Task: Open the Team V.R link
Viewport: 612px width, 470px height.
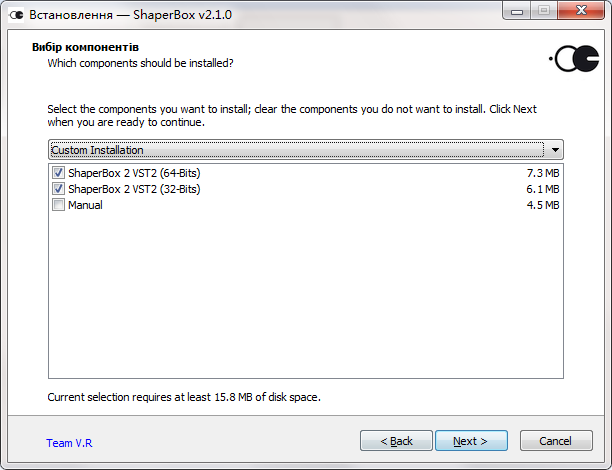Action: click(x=69, y=443)
